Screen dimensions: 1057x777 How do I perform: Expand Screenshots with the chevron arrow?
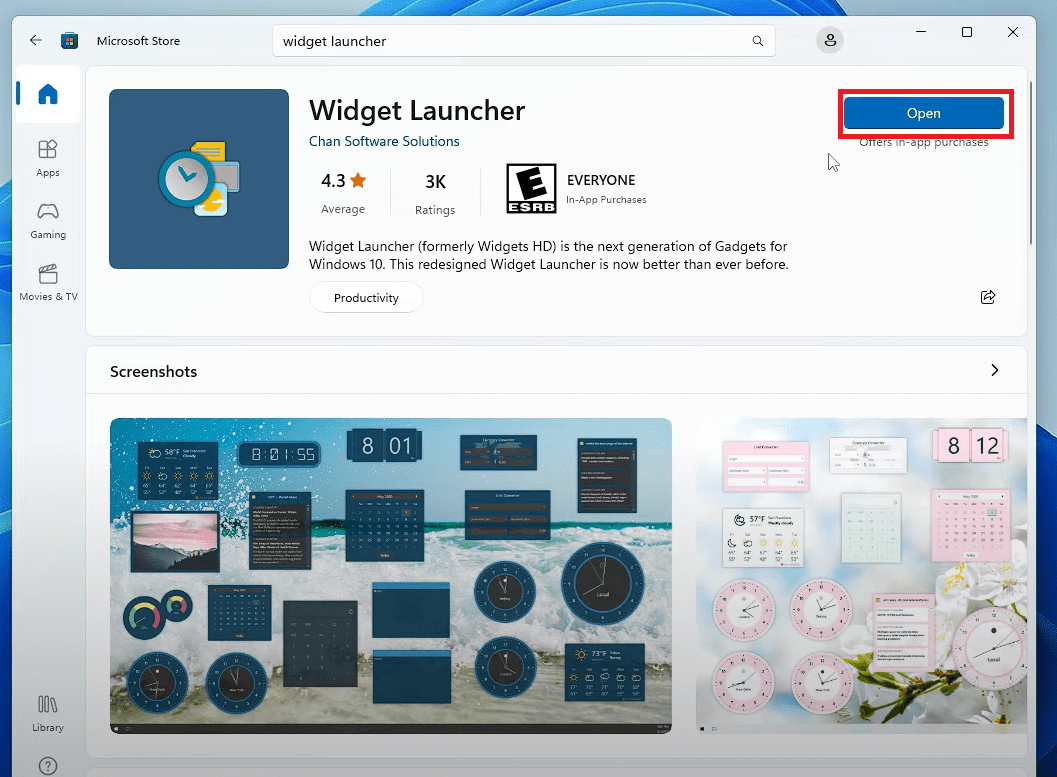pyautogui.click(x=995, y=370)
